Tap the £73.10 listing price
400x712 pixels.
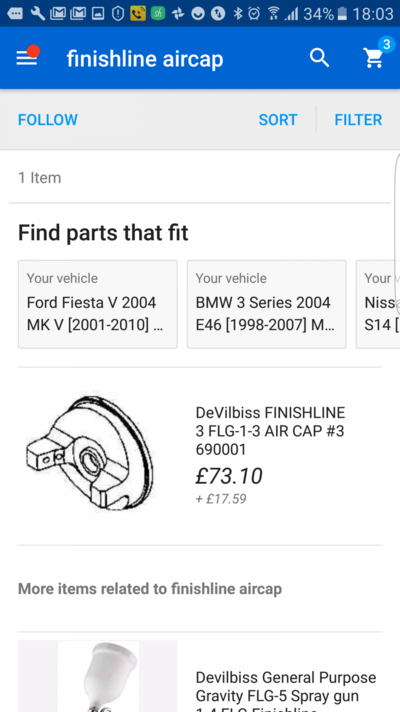click(229, 476)
